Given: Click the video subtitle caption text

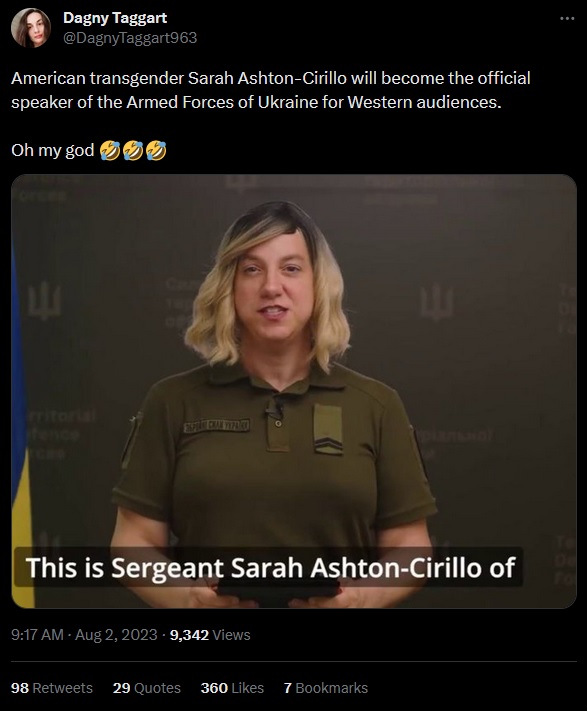Looking at the screenshot, I should pyautogui.click(x=270, y=567).
